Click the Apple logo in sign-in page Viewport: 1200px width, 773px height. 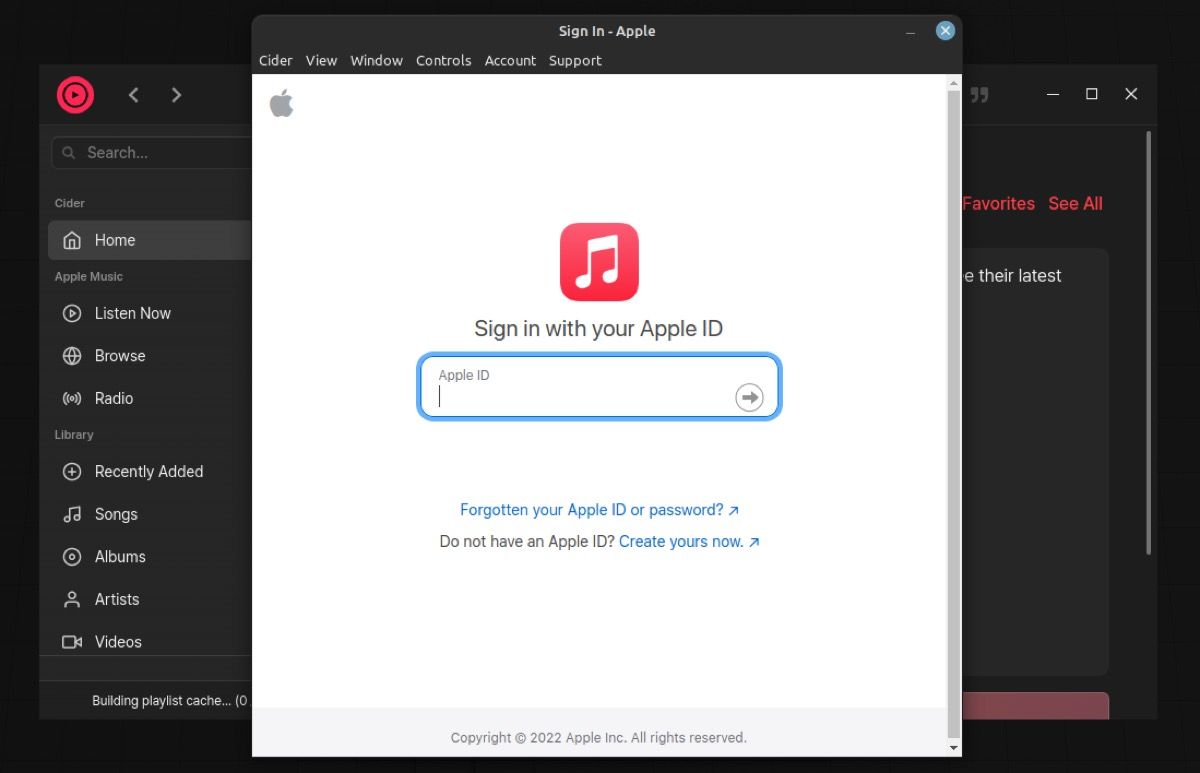coord(282,103)
